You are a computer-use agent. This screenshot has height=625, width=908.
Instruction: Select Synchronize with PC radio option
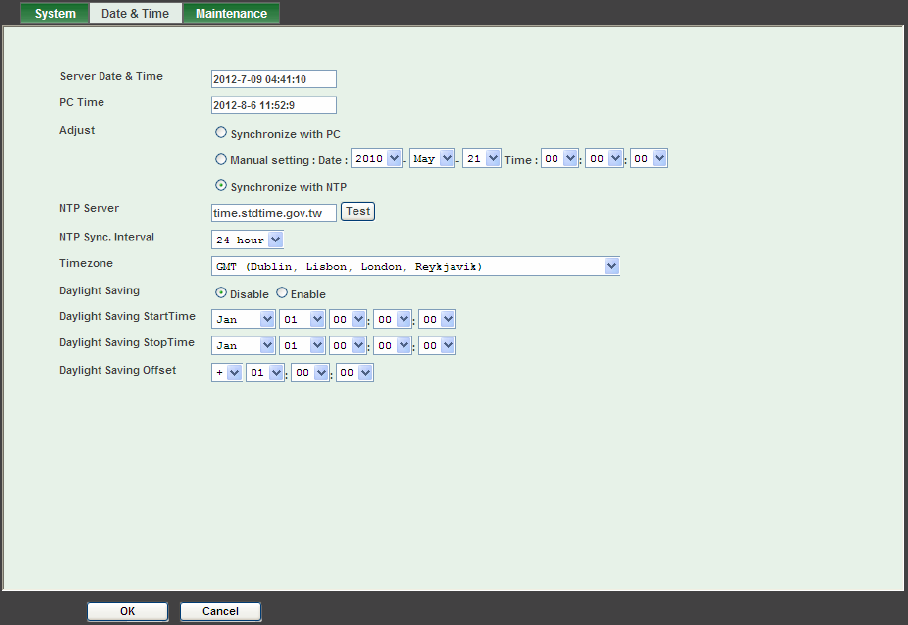(221, 133)
